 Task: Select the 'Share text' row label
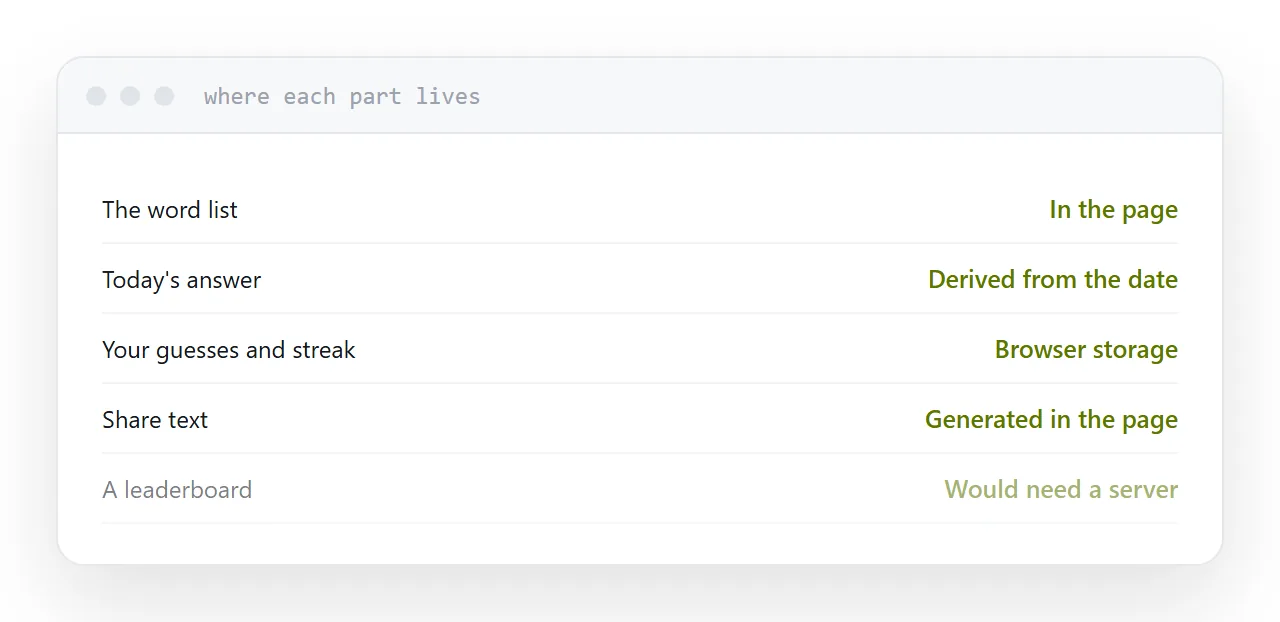[155, 420]
